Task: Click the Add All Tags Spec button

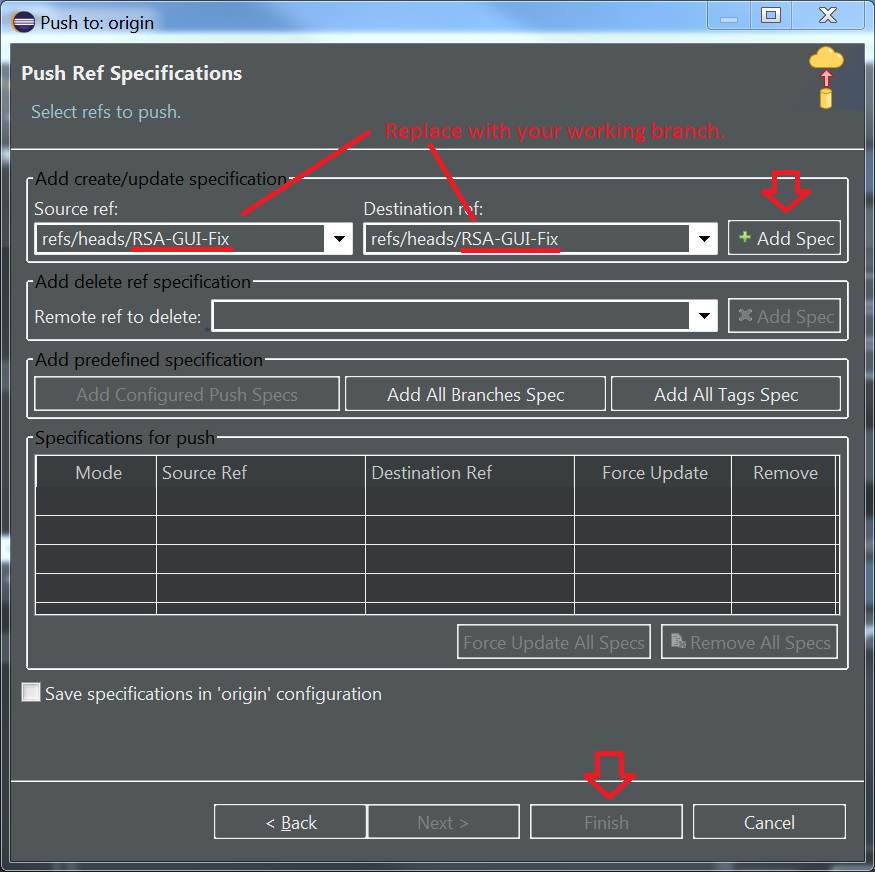Action: click(726, 392)
